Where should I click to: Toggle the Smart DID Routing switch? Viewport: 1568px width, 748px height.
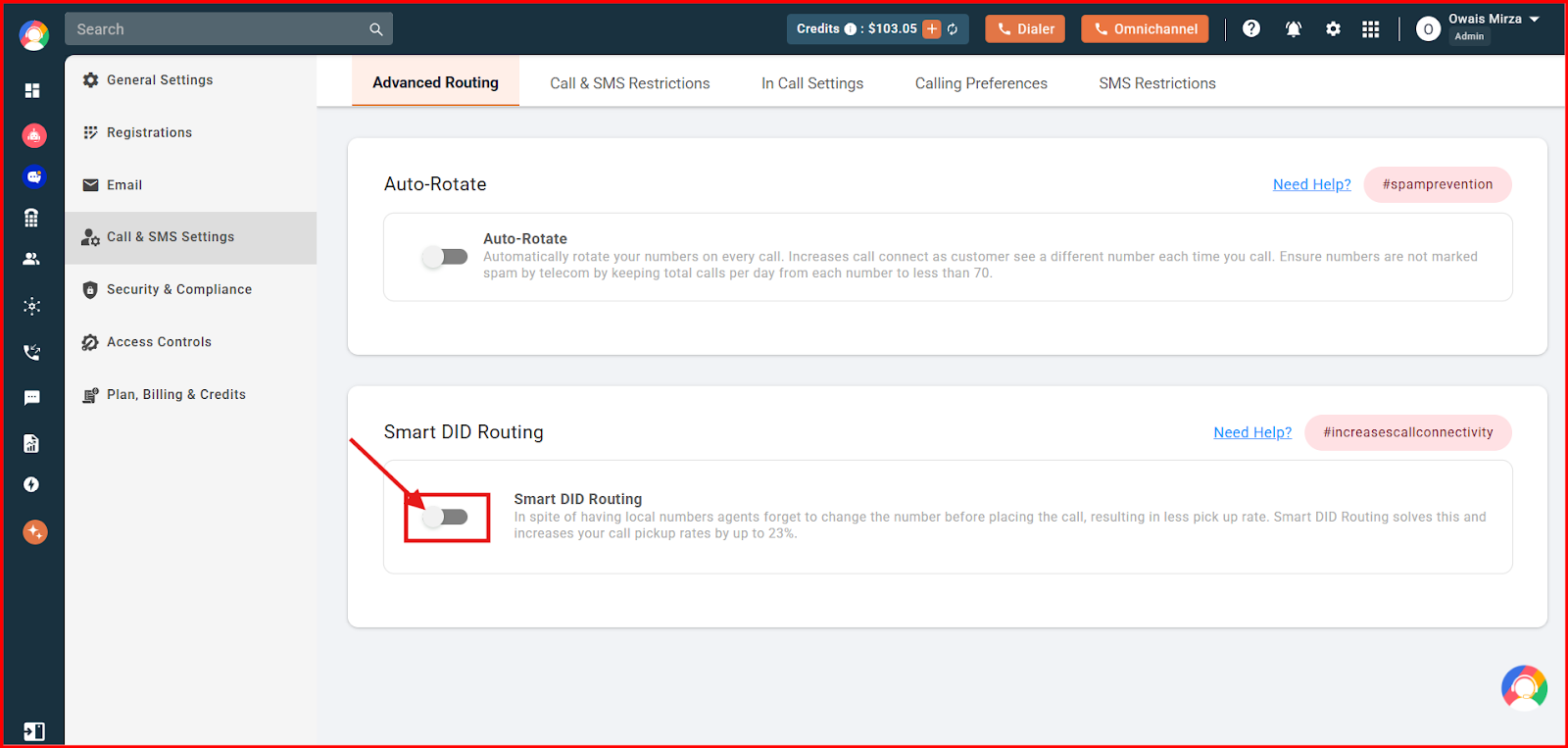click(445, 517)
